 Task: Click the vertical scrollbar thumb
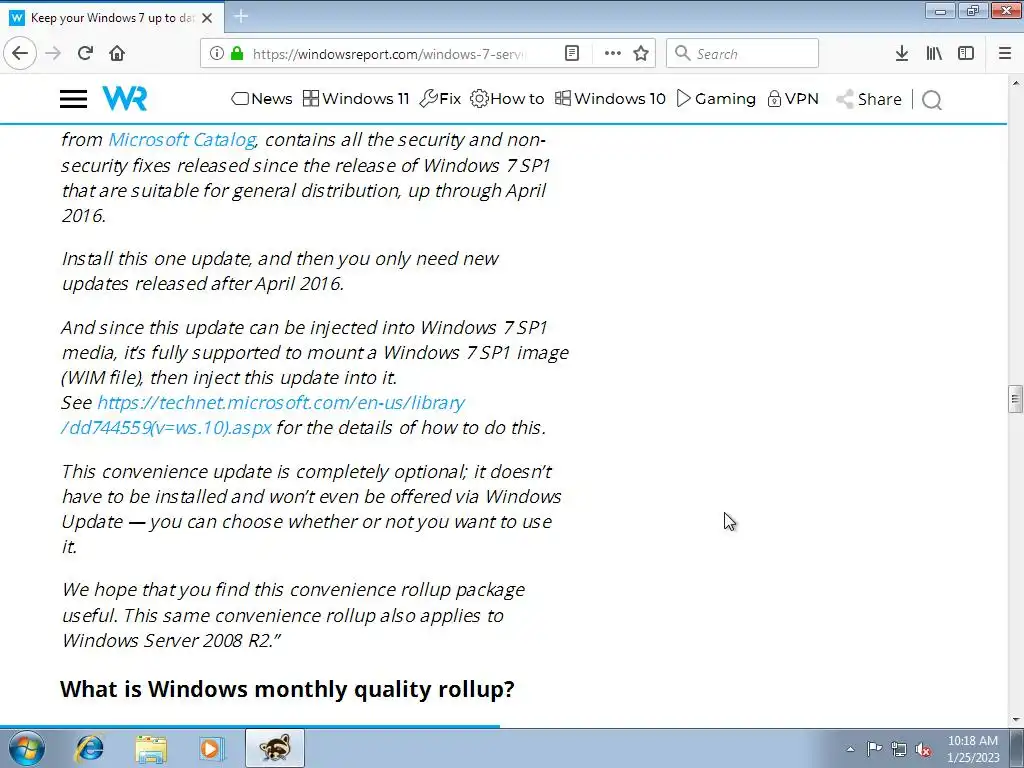(1015, 399)
